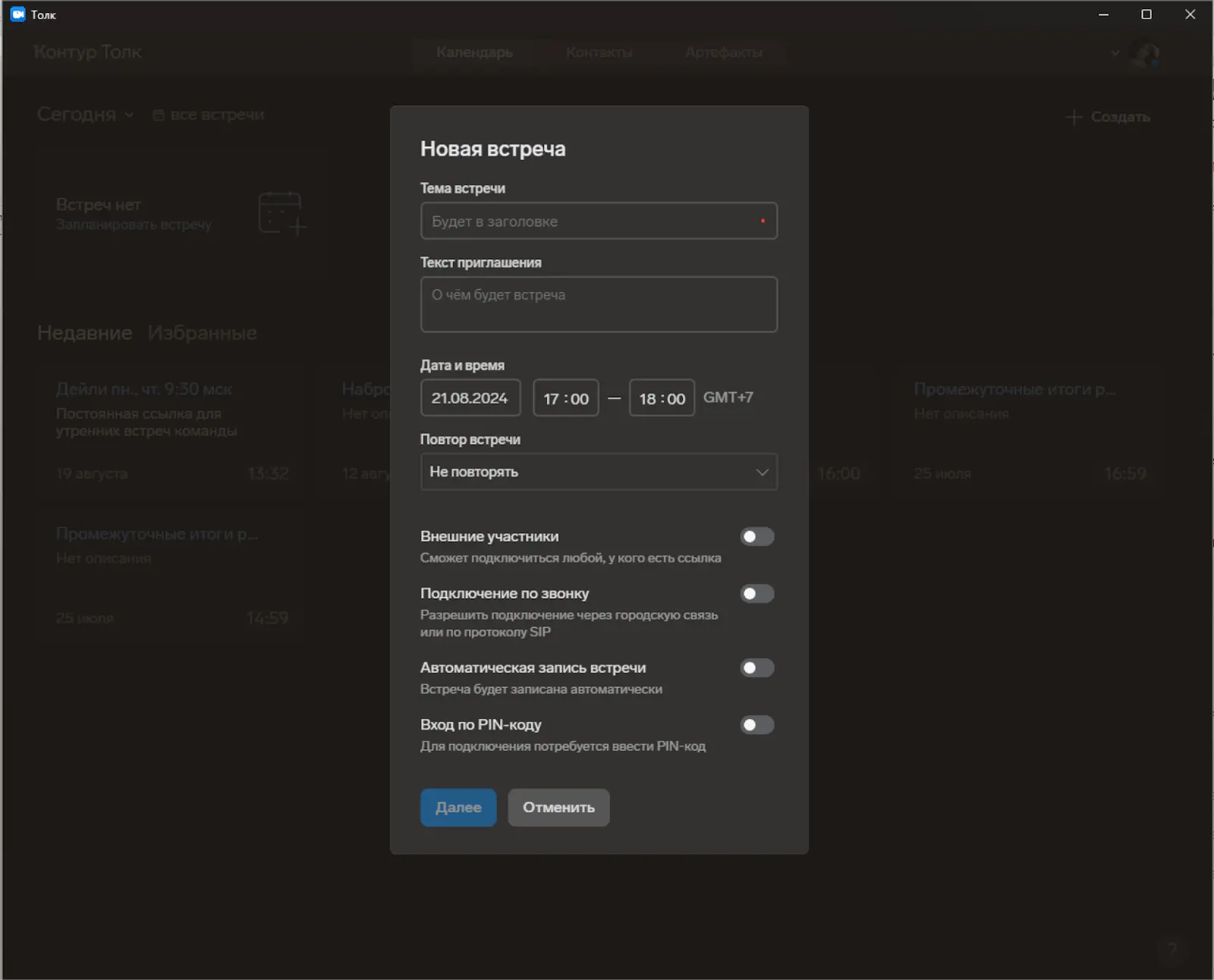Open the chevron menu beside profile avatar
Image resolution: width=1214 pixels, height=980 pixels.
[x=1115, y=53]
